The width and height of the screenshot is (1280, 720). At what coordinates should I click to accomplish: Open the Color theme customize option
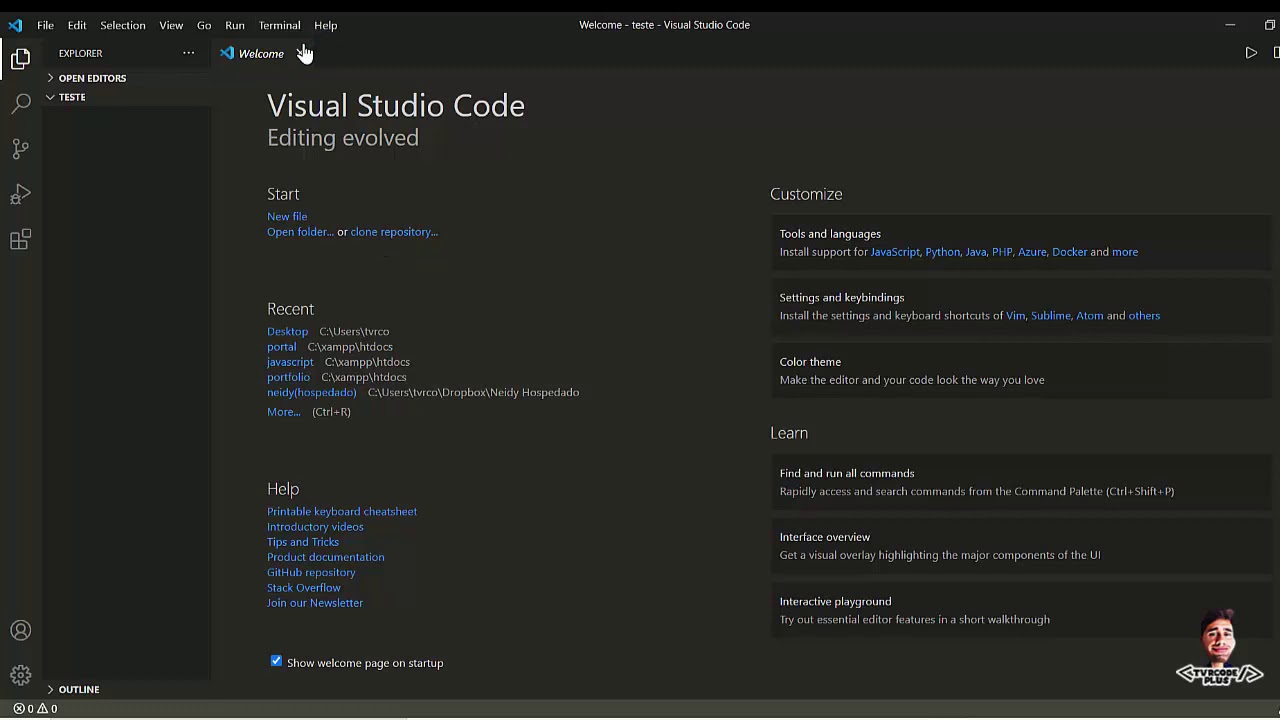tap(810, 362)
